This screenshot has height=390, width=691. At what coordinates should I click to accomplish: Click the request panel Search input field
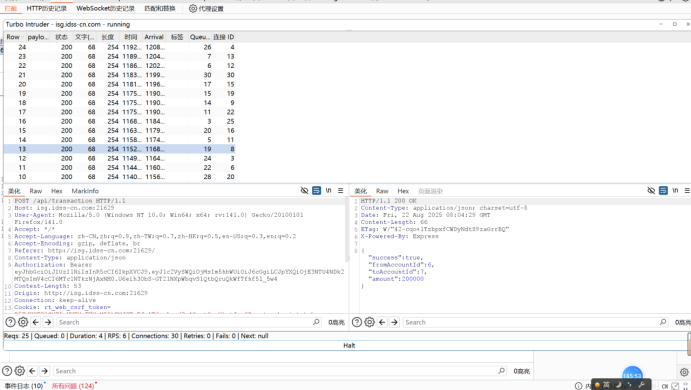tap(185, 322)
